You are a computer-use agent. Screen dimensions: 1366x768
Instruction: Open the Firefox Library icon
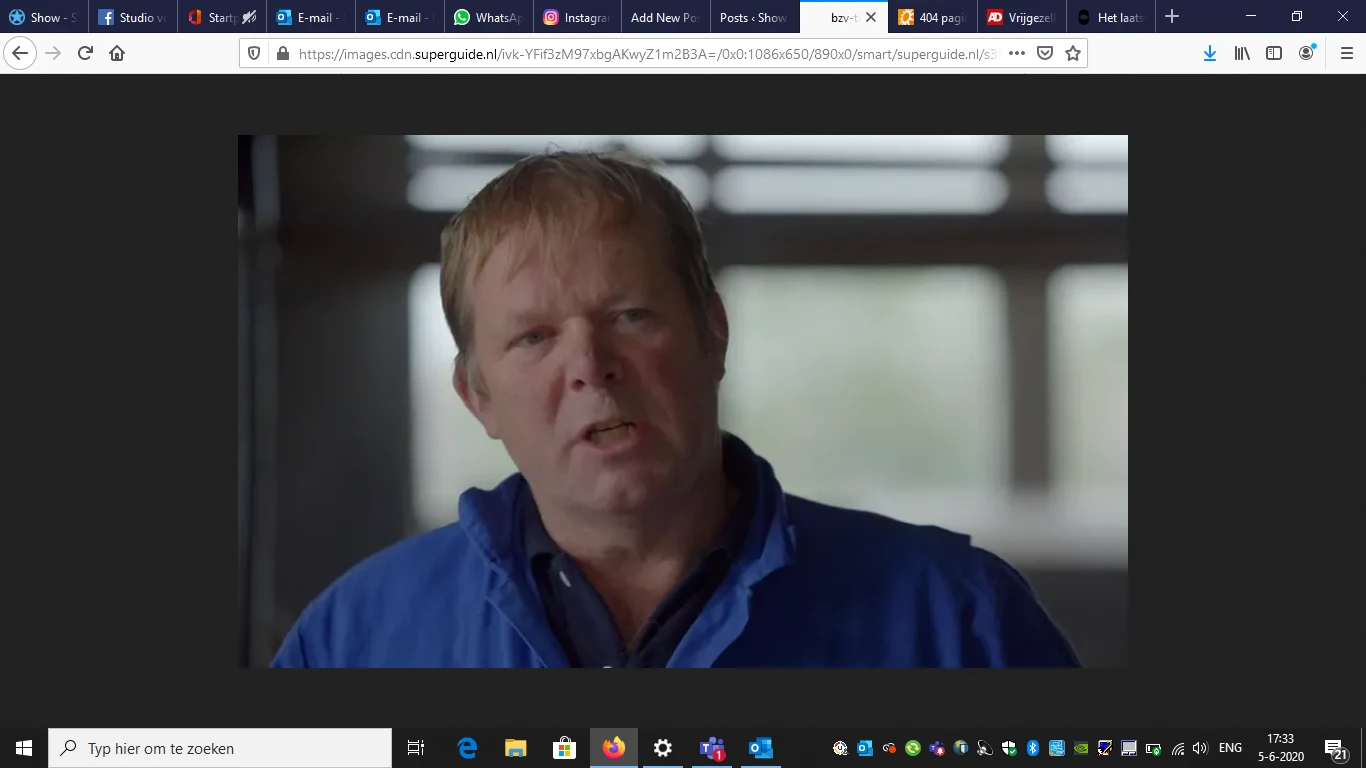click(x=1241, y=53)
